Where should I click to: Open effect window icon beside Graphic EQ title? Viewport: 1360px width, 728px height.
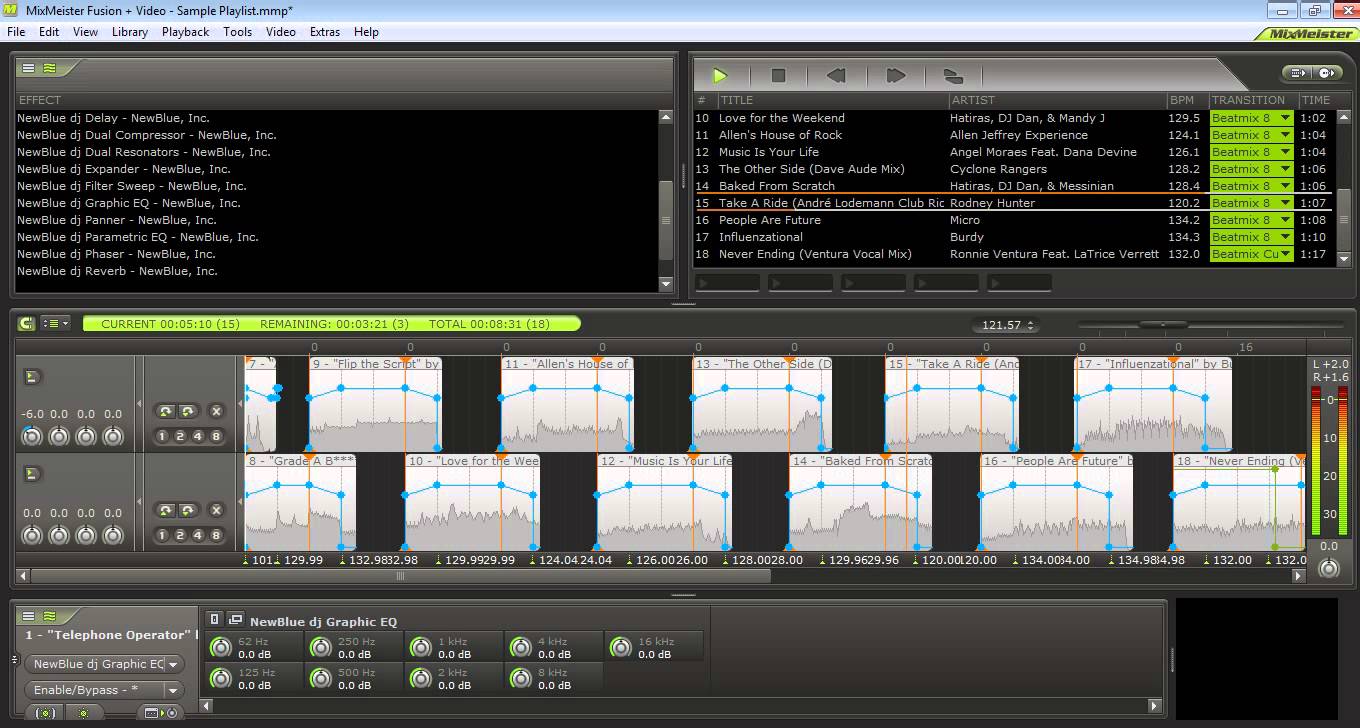coord(236,620)
